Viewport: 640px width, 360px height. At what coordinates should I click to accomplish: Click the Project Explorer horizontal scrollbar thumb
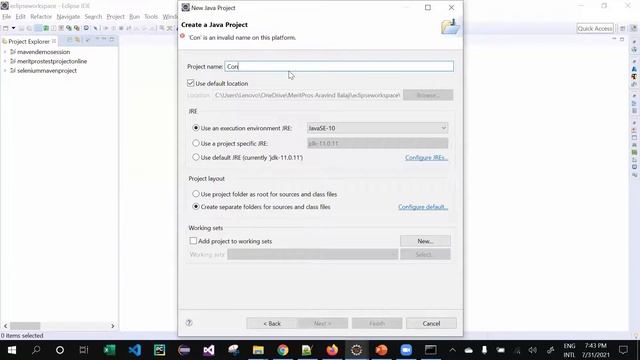[25, 326]
